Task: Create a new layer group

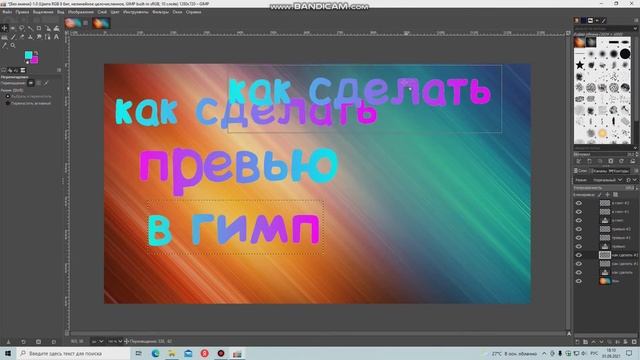Action: tap(585, 342)
